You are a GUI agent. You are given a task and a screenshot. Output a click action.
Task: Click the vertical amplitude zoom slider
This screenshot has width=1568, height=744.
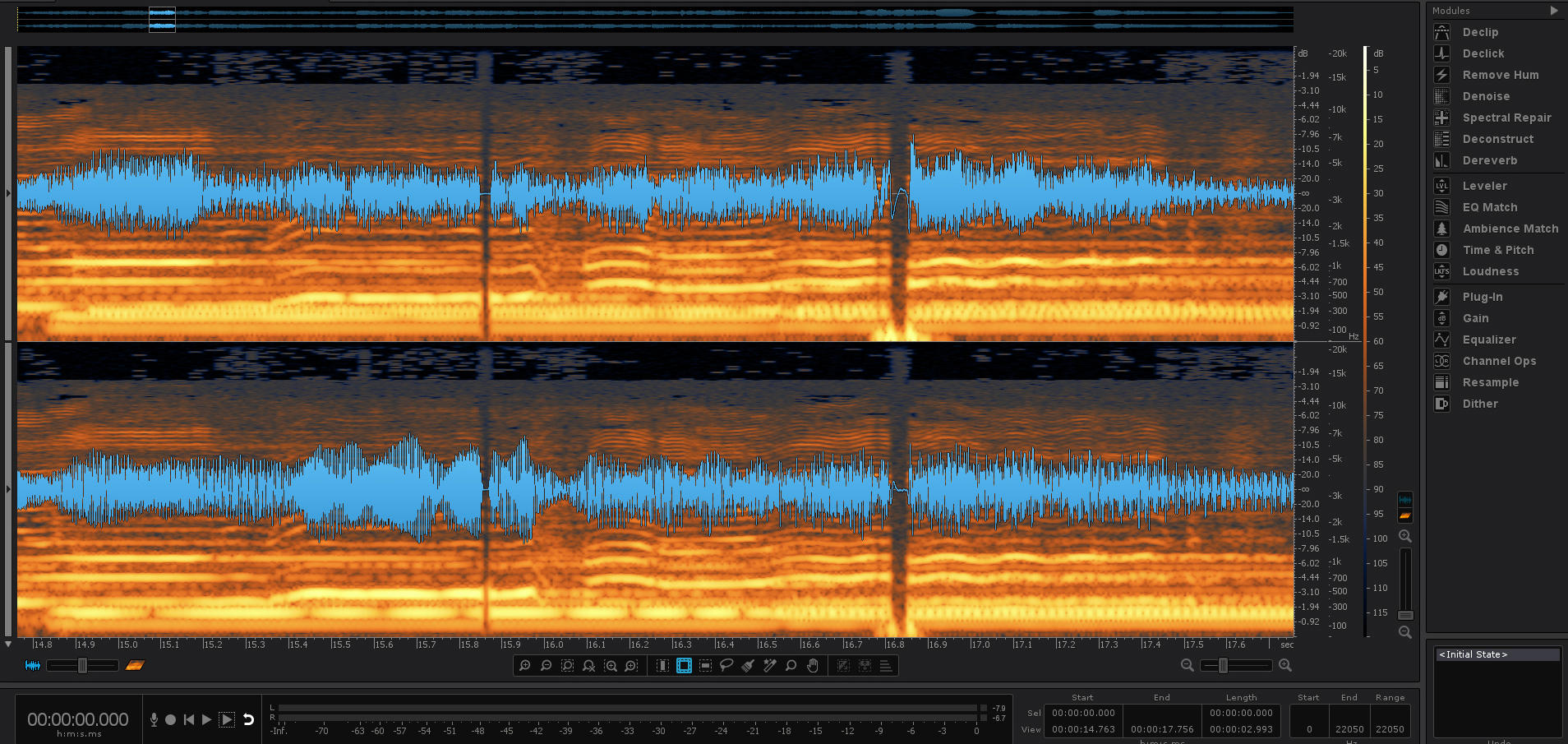tap(1406, 615)
